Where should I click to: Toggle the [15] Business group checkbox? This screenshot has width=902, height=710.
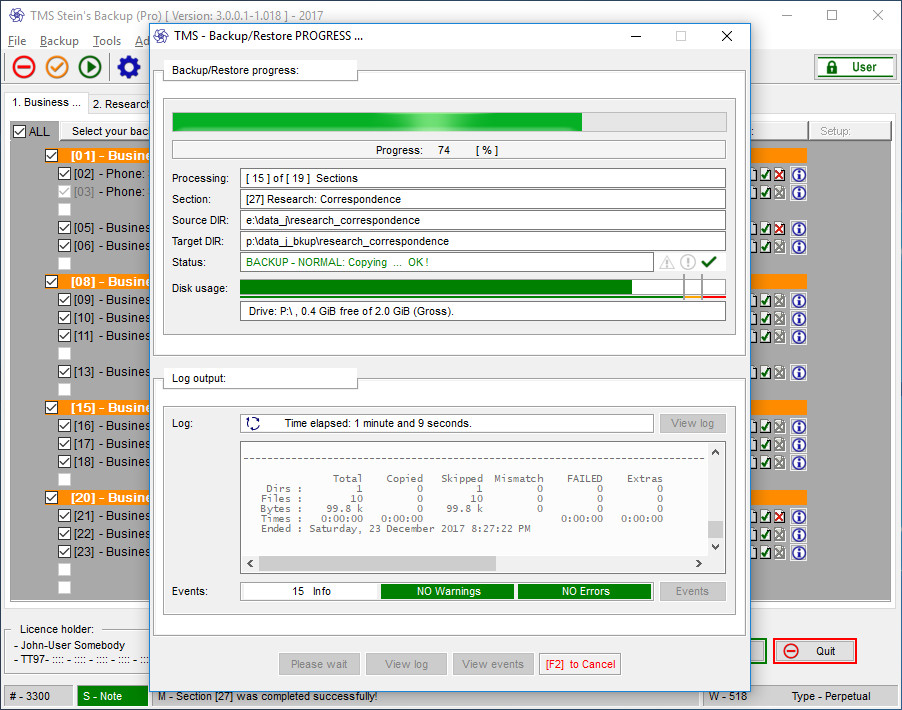(52, 407)
